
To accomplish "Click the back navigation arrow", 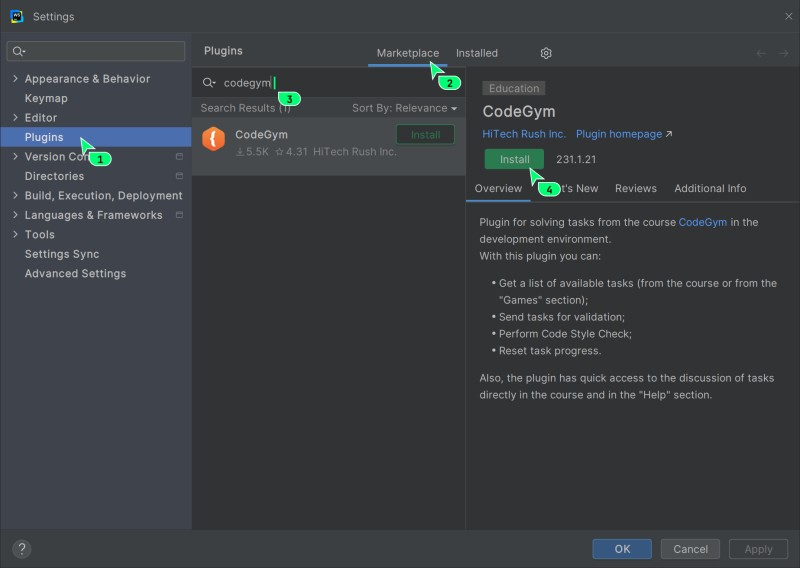I will click(x=762, y=53).
